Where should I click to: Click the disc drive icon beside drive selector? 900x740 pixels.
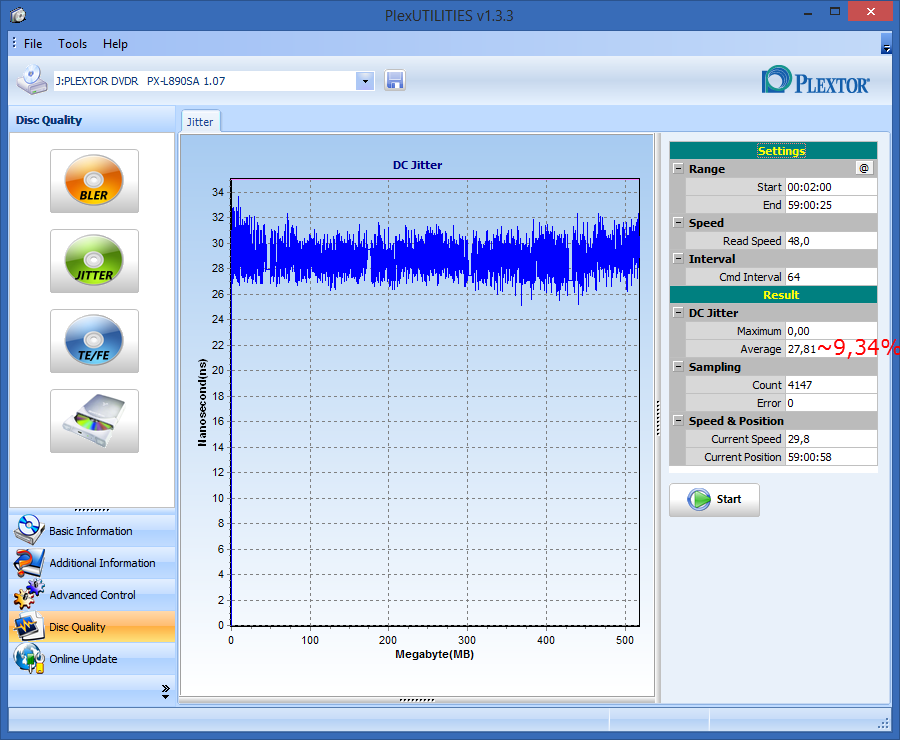(32, 80)
